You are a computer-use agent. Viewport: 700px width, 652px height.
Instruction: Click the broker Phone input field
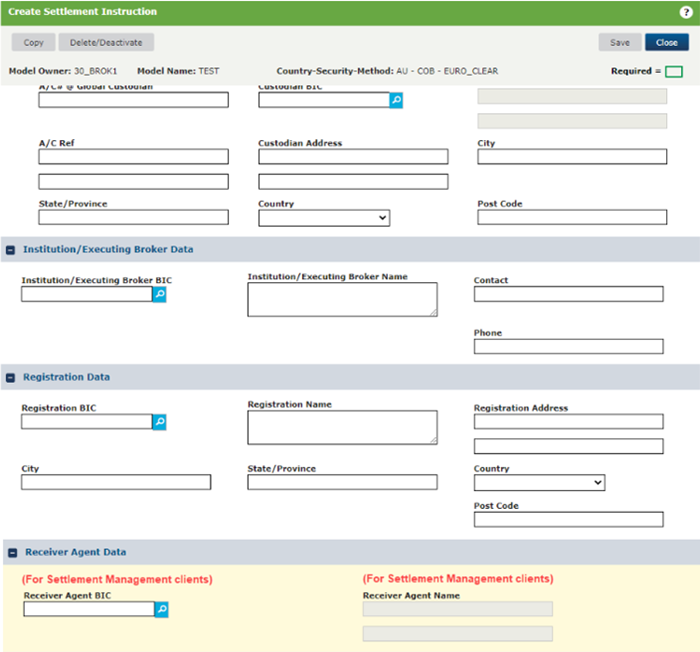568,346
